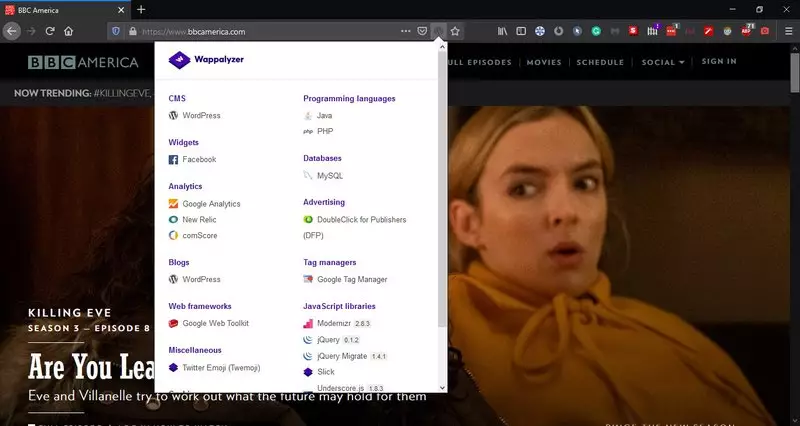
Task: Open Facebook under Widgets
Action: (192, 160)
